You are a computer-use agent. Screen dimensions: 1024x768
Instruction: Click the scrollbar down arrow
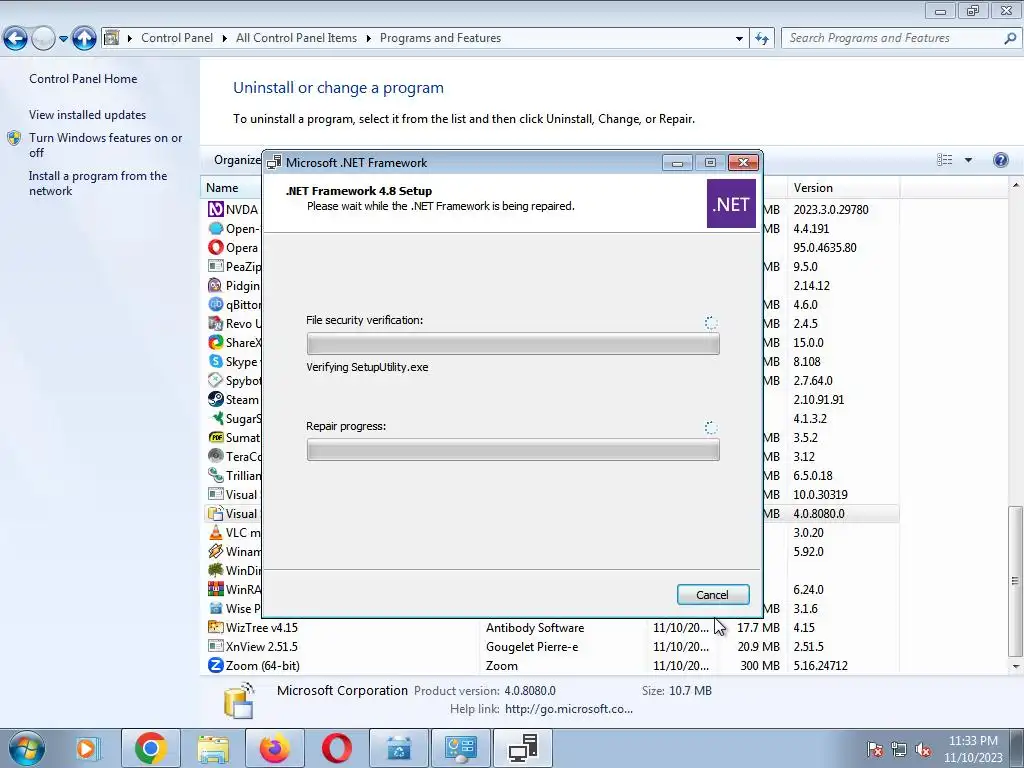coord(1015,666)
